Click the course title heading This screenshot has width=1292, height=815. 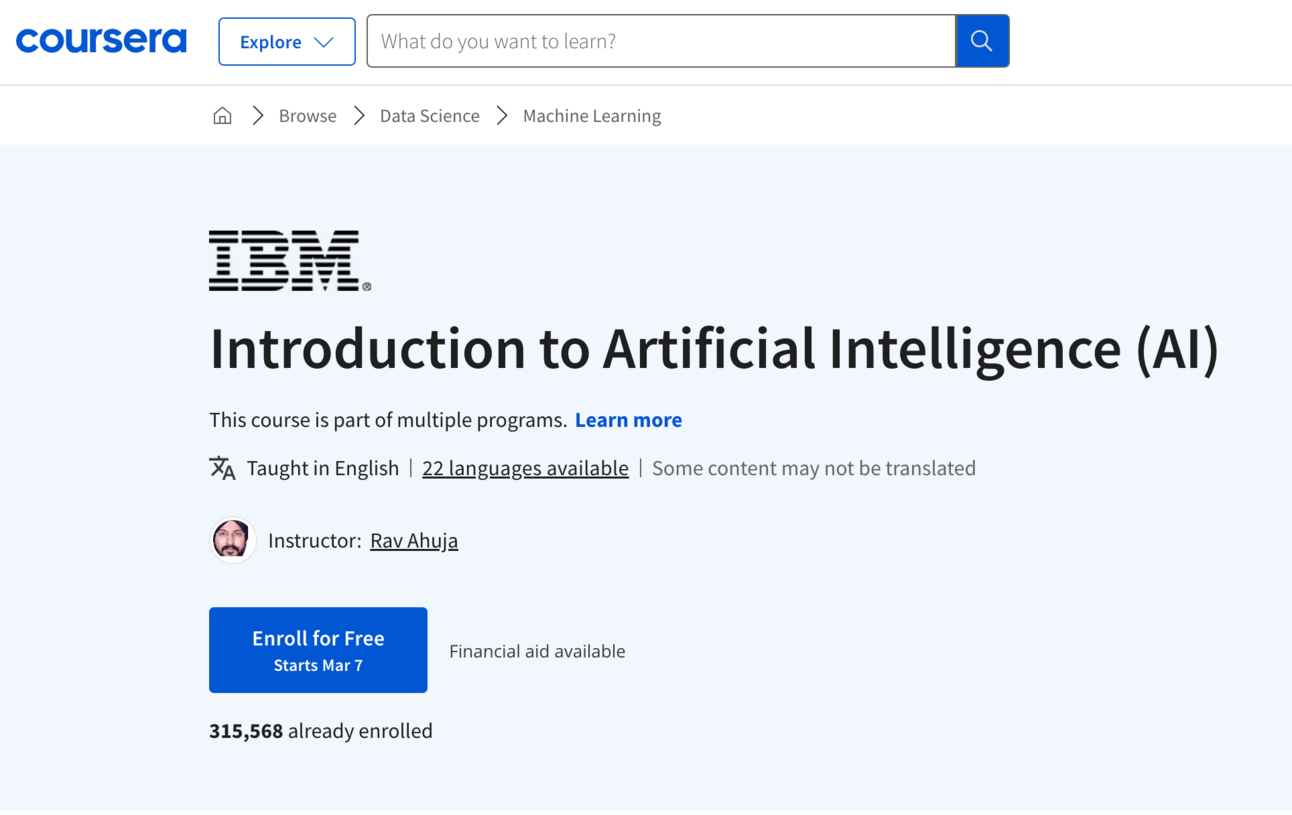click(713, 349)
